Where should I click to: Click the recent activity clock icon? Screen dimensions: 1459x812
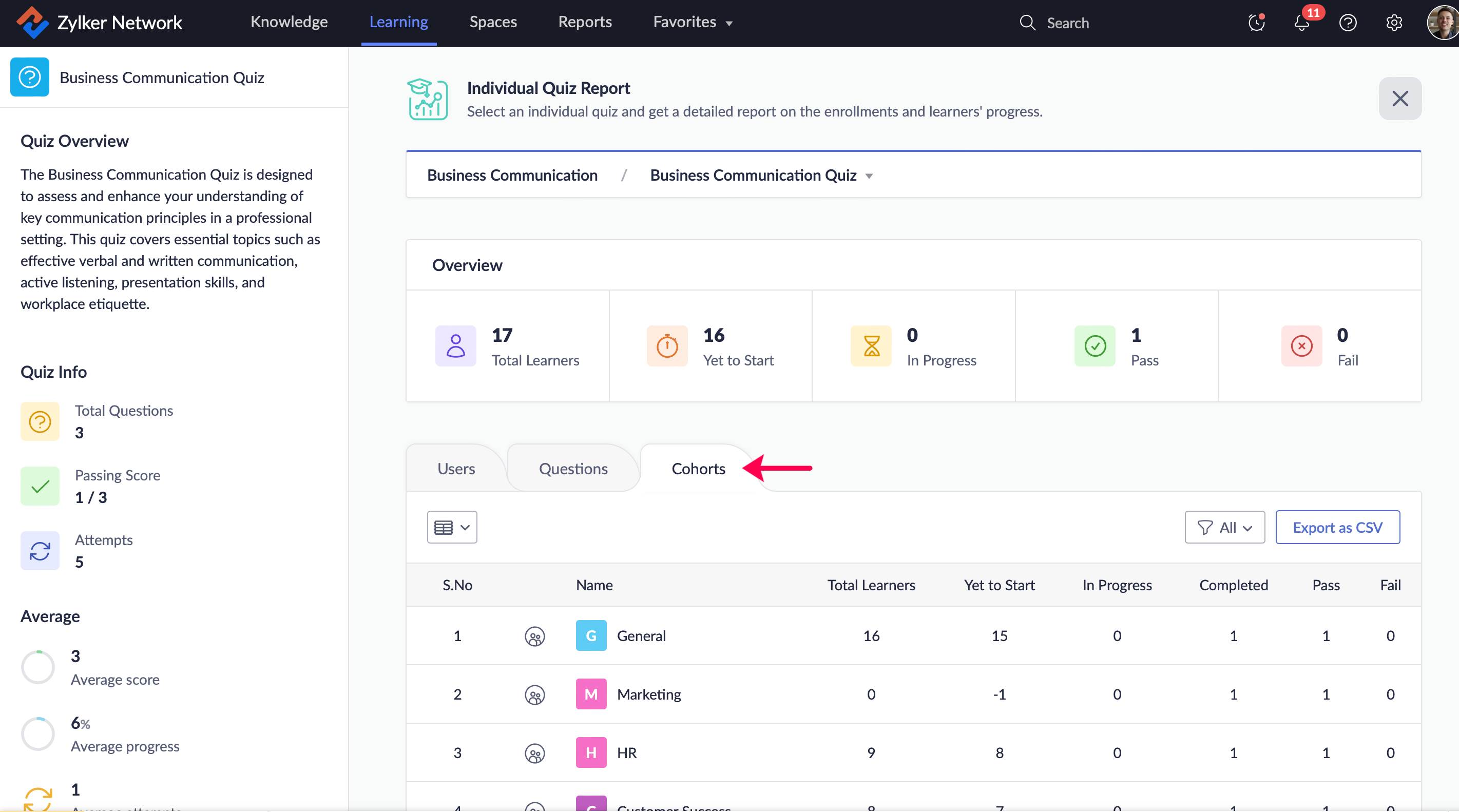pyautogui.click(x=1256, y=23)
